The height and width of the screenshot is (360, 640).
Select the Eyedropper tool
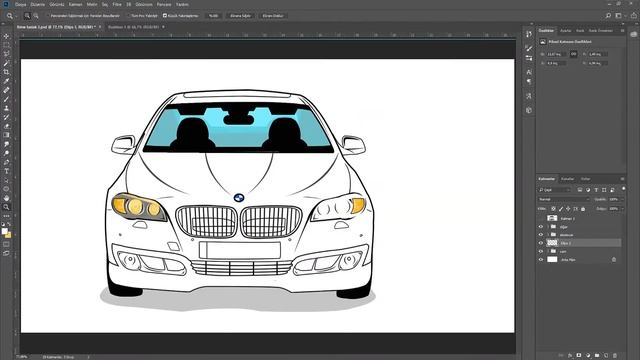point(6,81)
